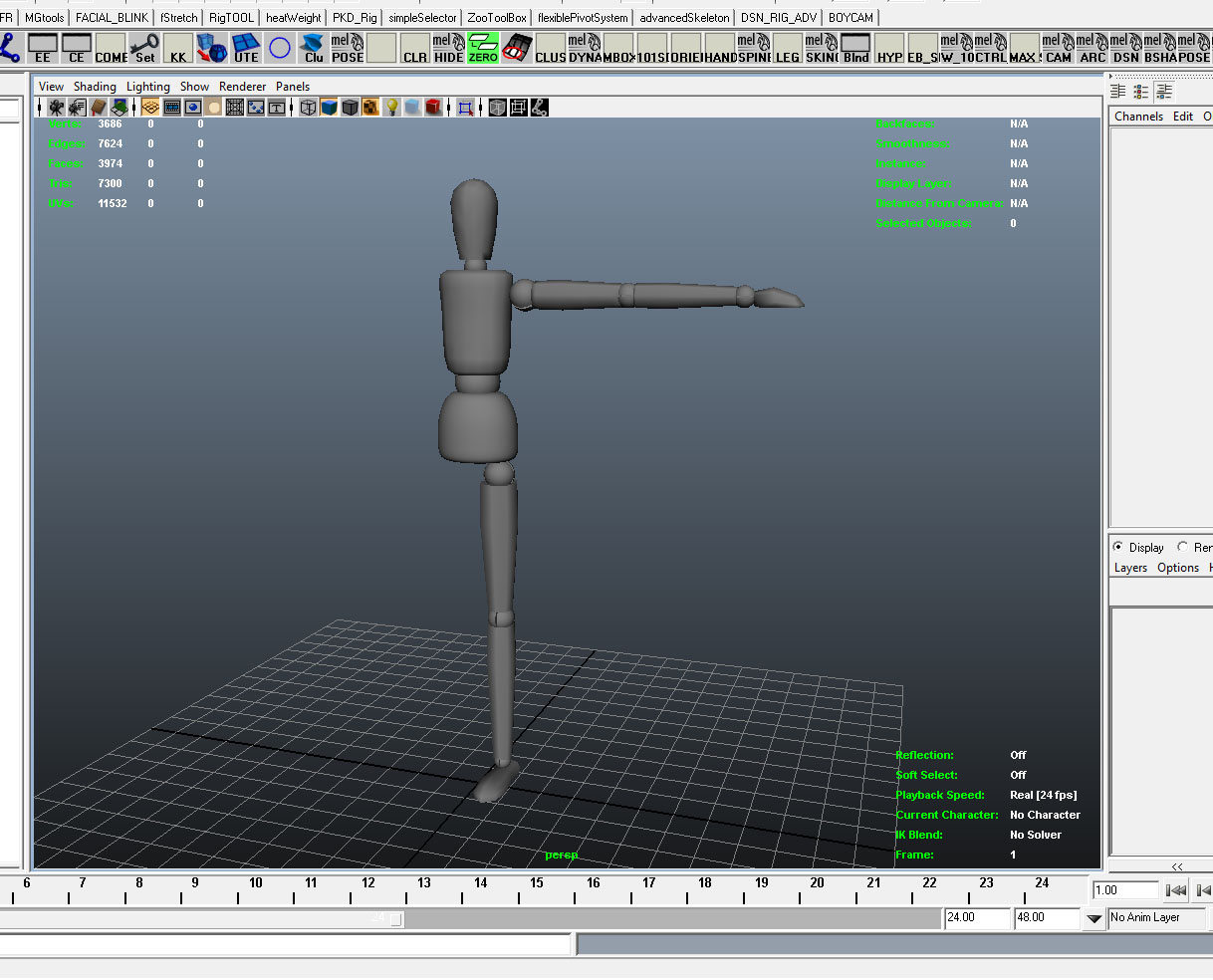Switch to the FACIAL_BLINK shelf tab
The height and width of the screenshot is (980, 1213).
[112, 18]
